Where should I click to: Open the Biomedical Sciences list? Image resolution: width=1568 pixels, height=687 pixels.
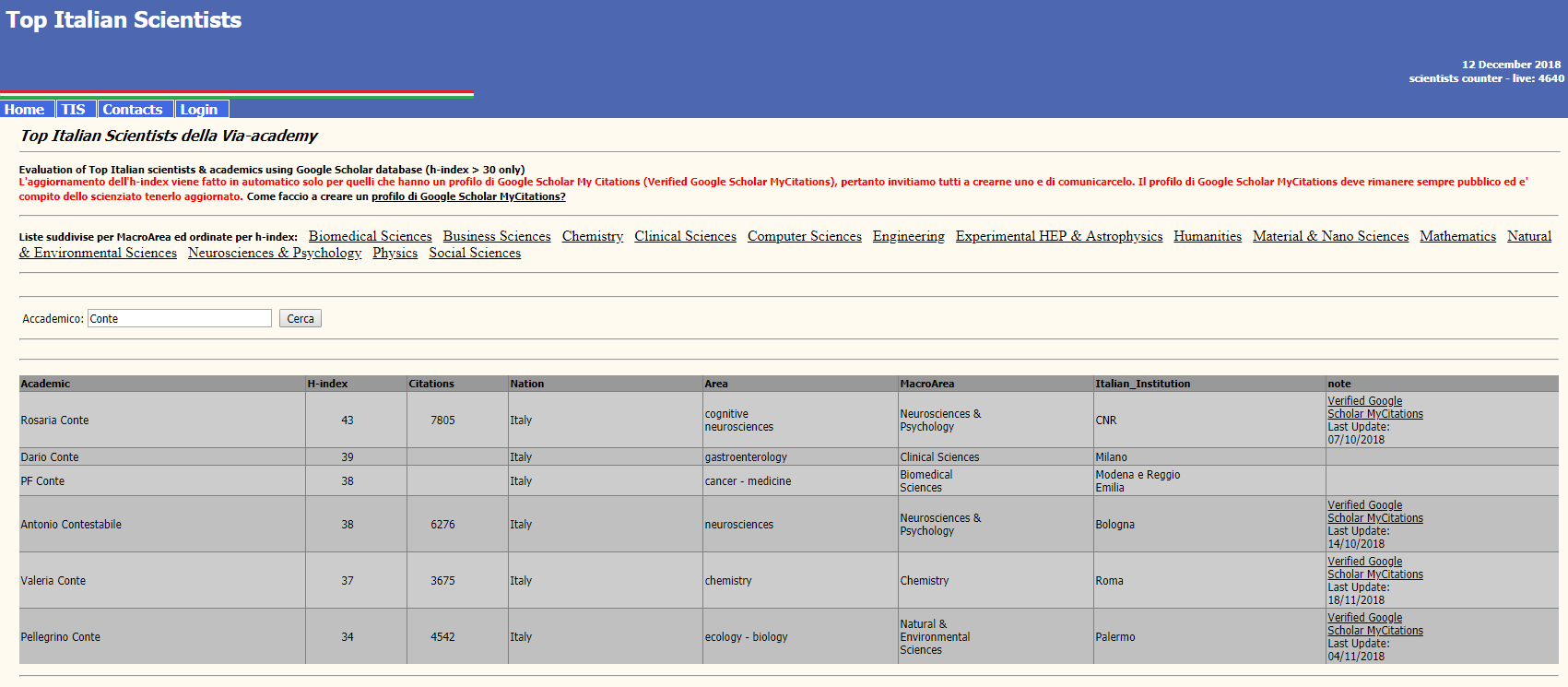[370, 236]
